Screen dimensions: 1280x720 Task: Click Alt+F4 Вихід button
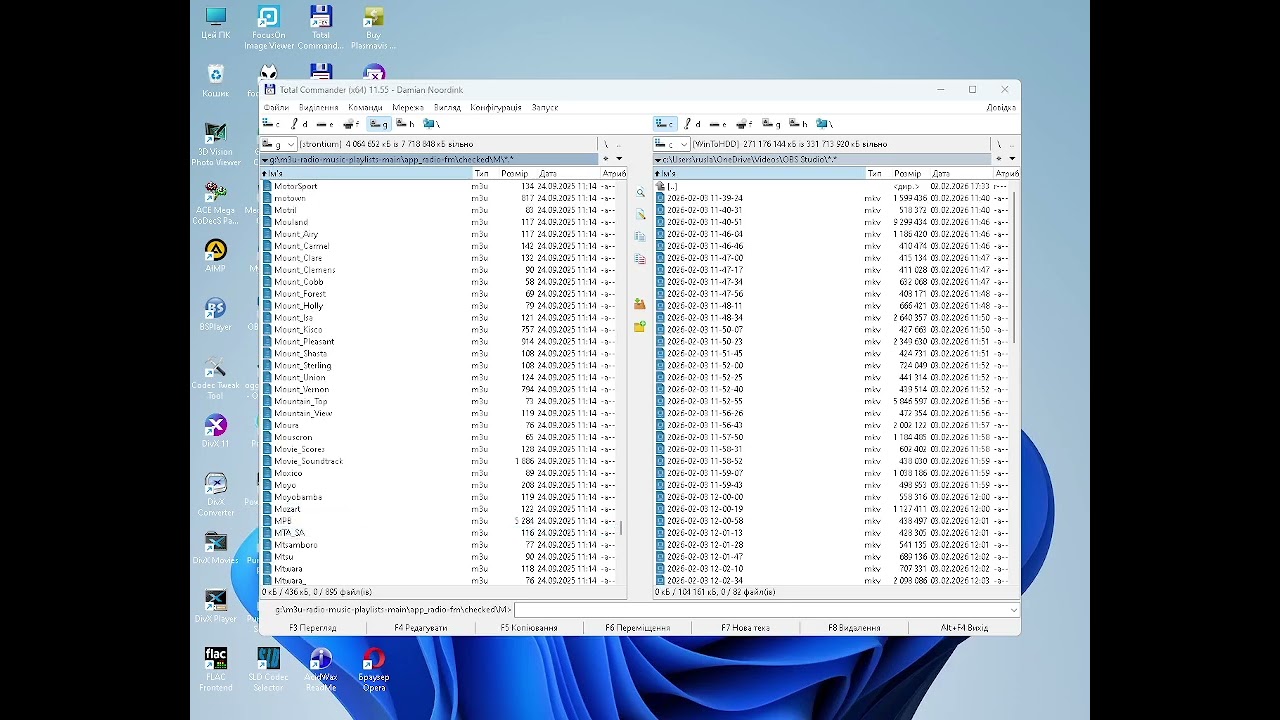tap(964, 628)
